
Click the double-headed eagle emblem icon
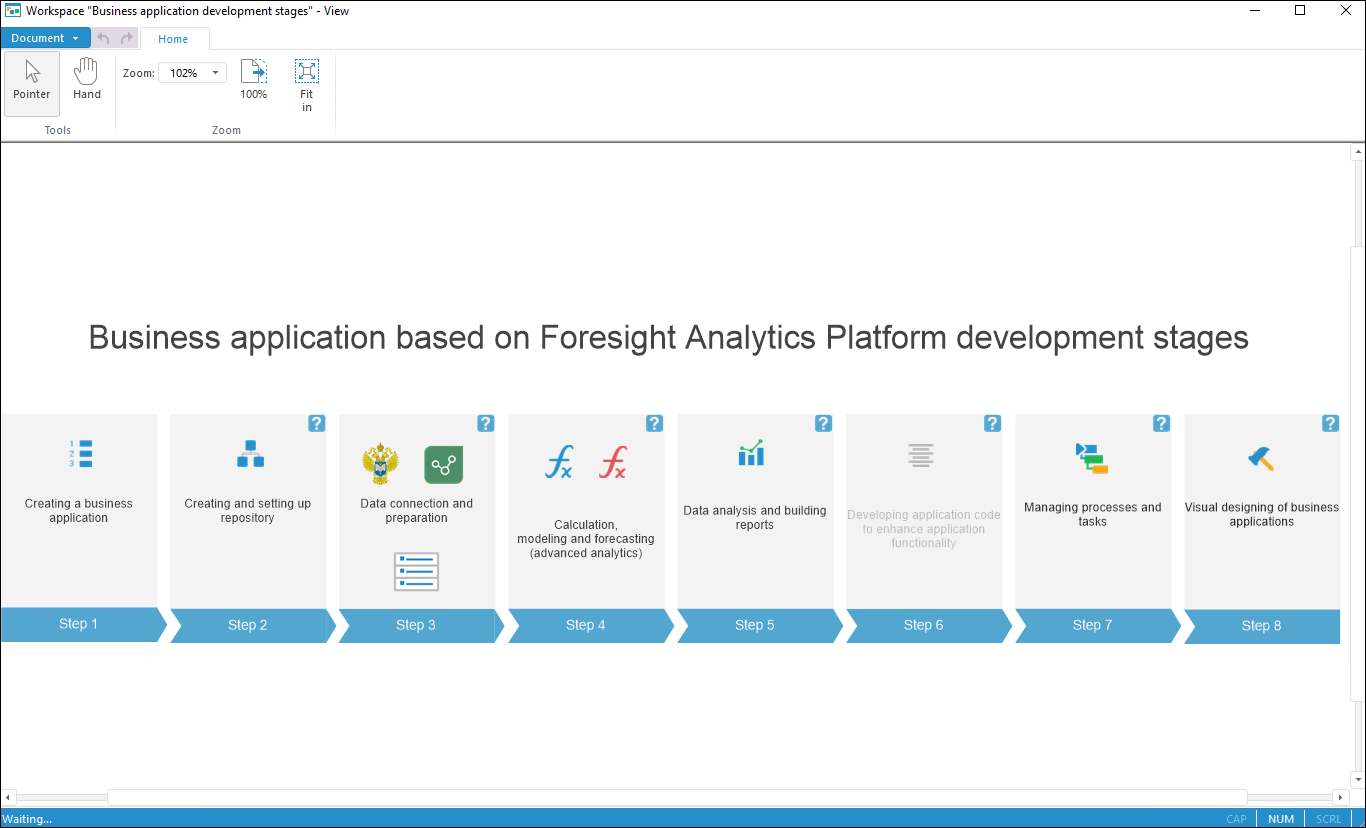(380, 465)
